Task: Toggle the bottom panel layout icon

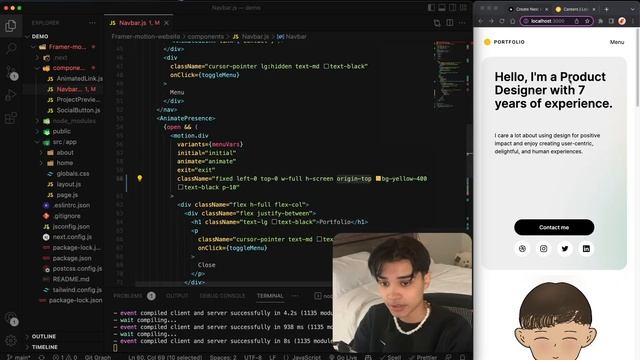Action: [x=442, y=7]
